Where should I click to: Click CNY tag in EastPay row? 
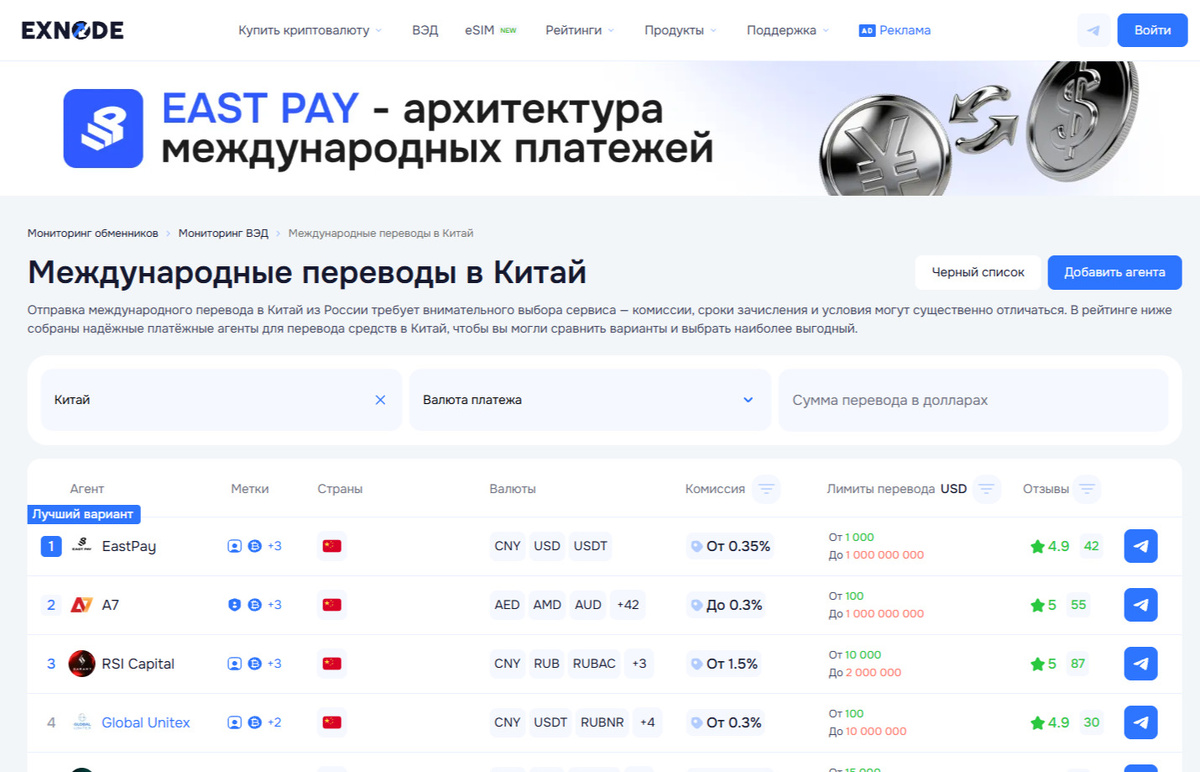click(507, 546)
